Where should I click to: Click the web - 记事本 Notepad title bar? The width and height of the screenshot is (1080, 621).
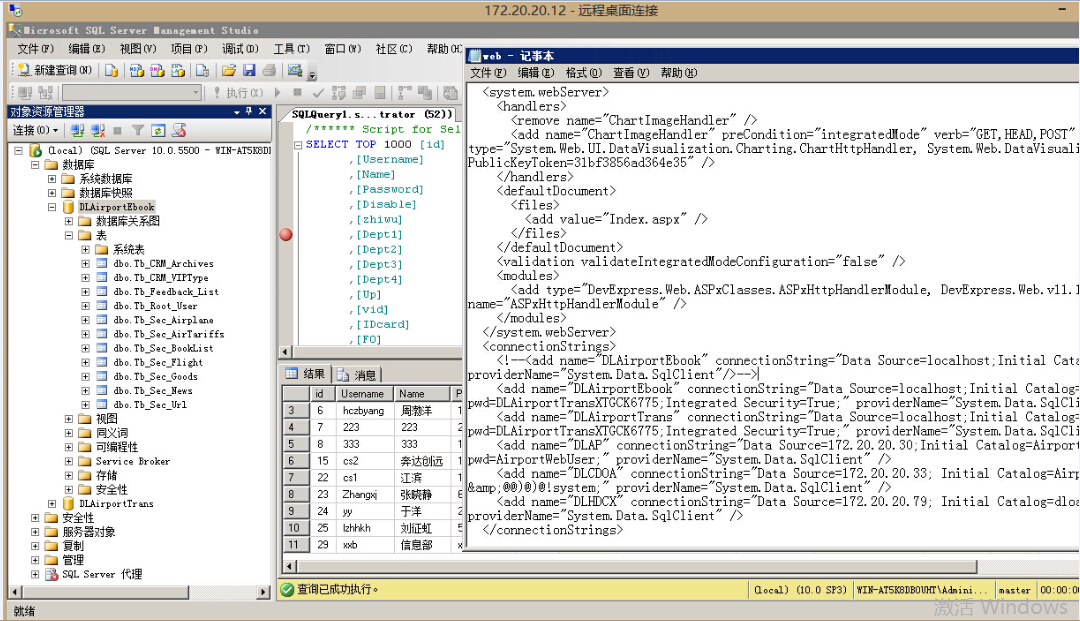click(x=773, y=56)
